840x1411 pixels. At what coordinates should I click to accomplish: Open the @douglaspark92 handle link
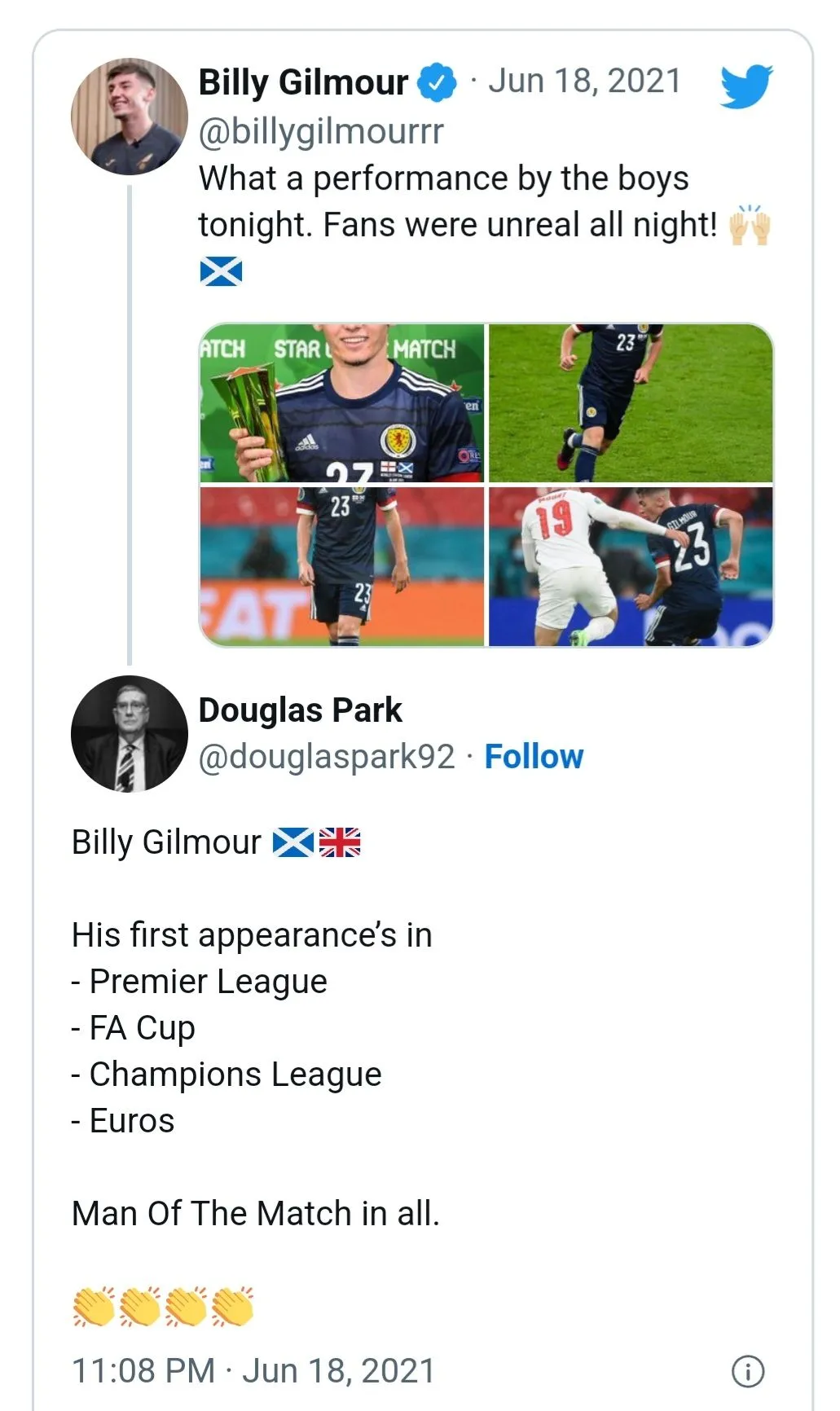[327, 757]
